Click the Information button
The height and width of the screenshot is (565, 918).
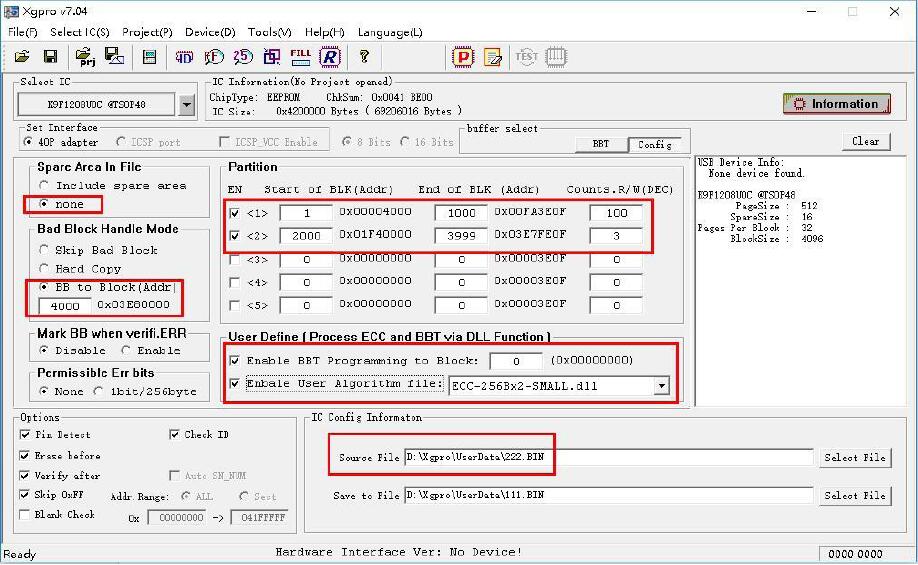[837, 104]
